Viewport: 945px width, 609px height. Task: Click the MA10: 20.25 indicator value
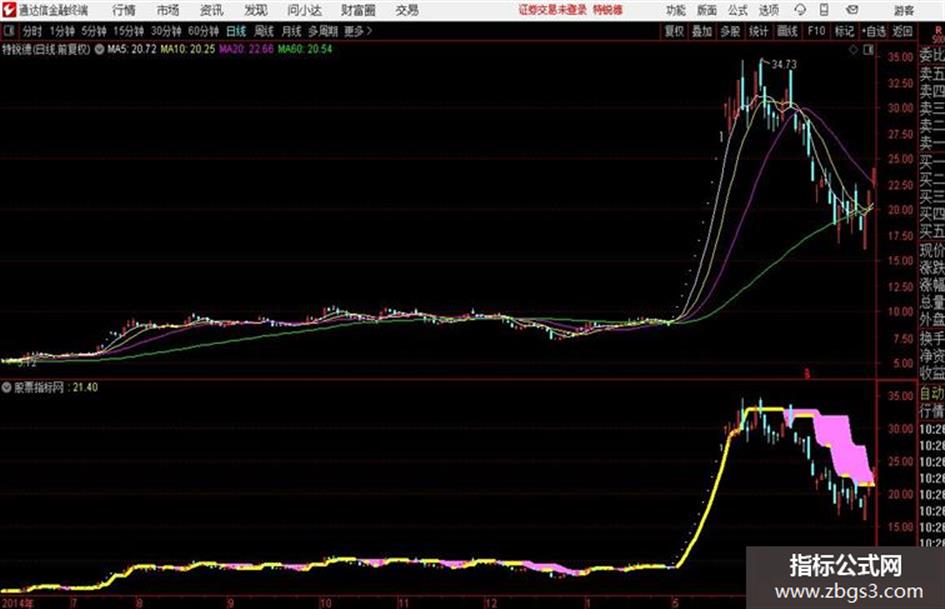click(x=187, y=49)
